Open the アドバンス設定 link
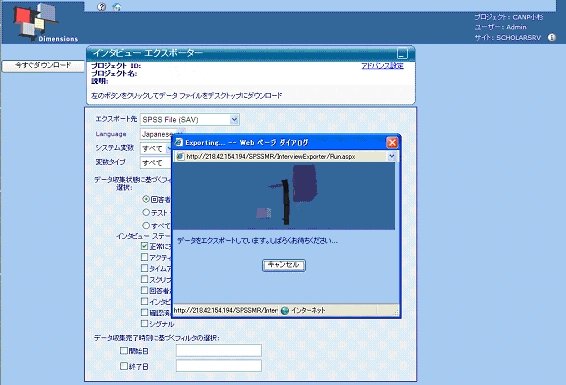This screenshot has height=385, width=566. click(x=383, y=66)
